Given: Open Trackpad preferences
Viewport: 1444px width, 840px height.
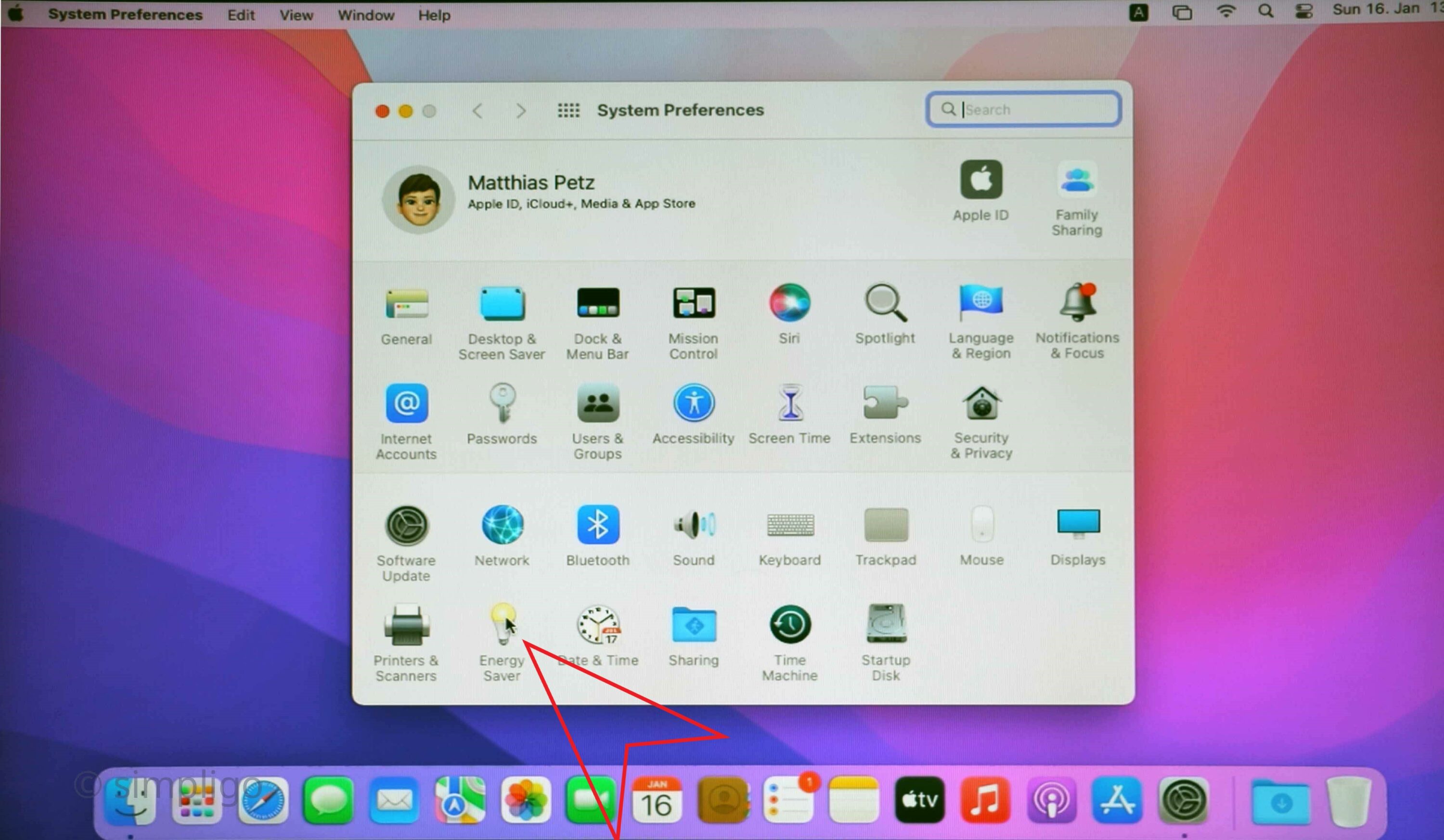Looking at the screenshot, I should 885,524.
